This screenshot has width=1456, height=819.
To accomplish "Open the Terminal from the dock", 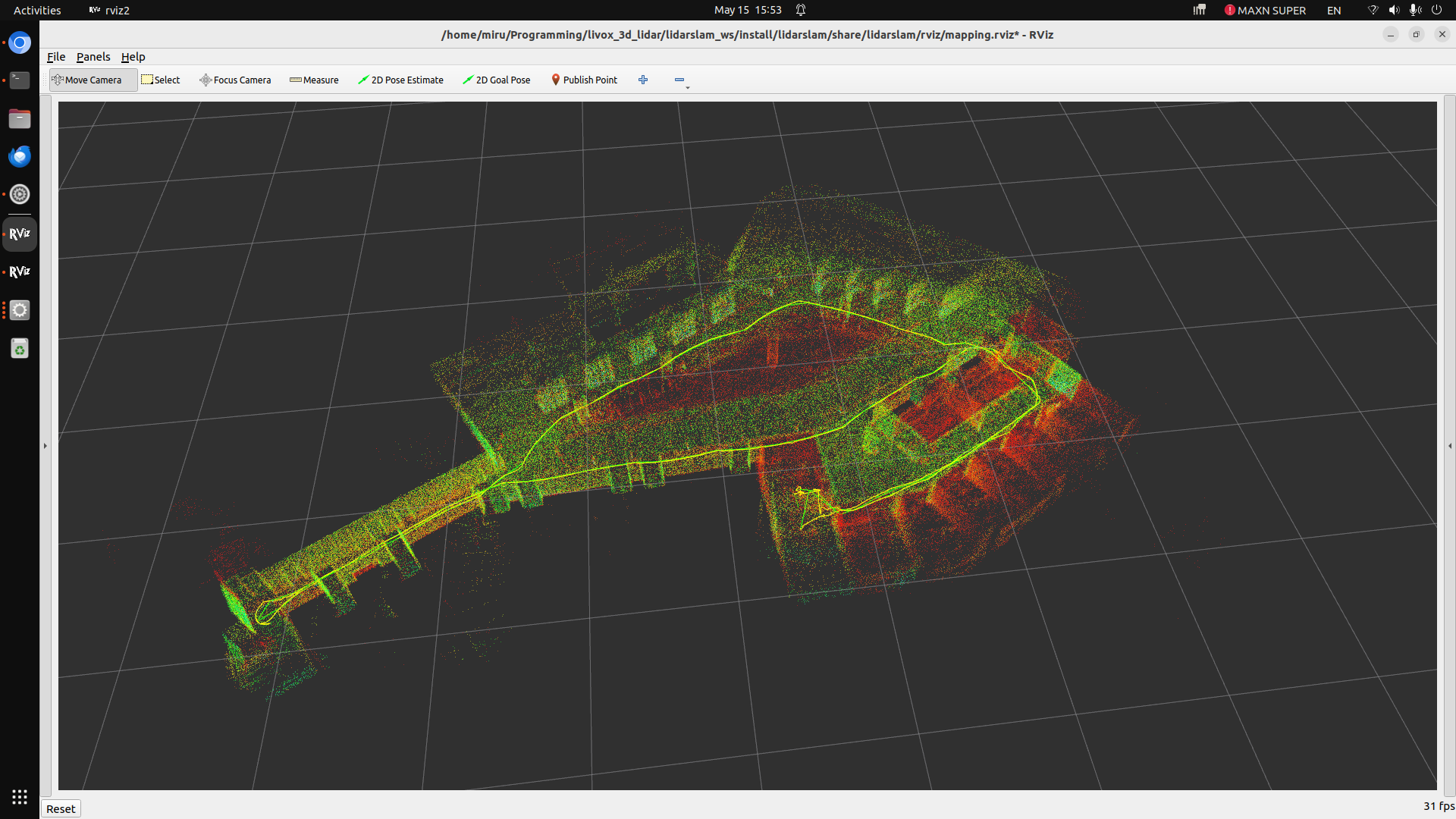I will tap(20, 80).
